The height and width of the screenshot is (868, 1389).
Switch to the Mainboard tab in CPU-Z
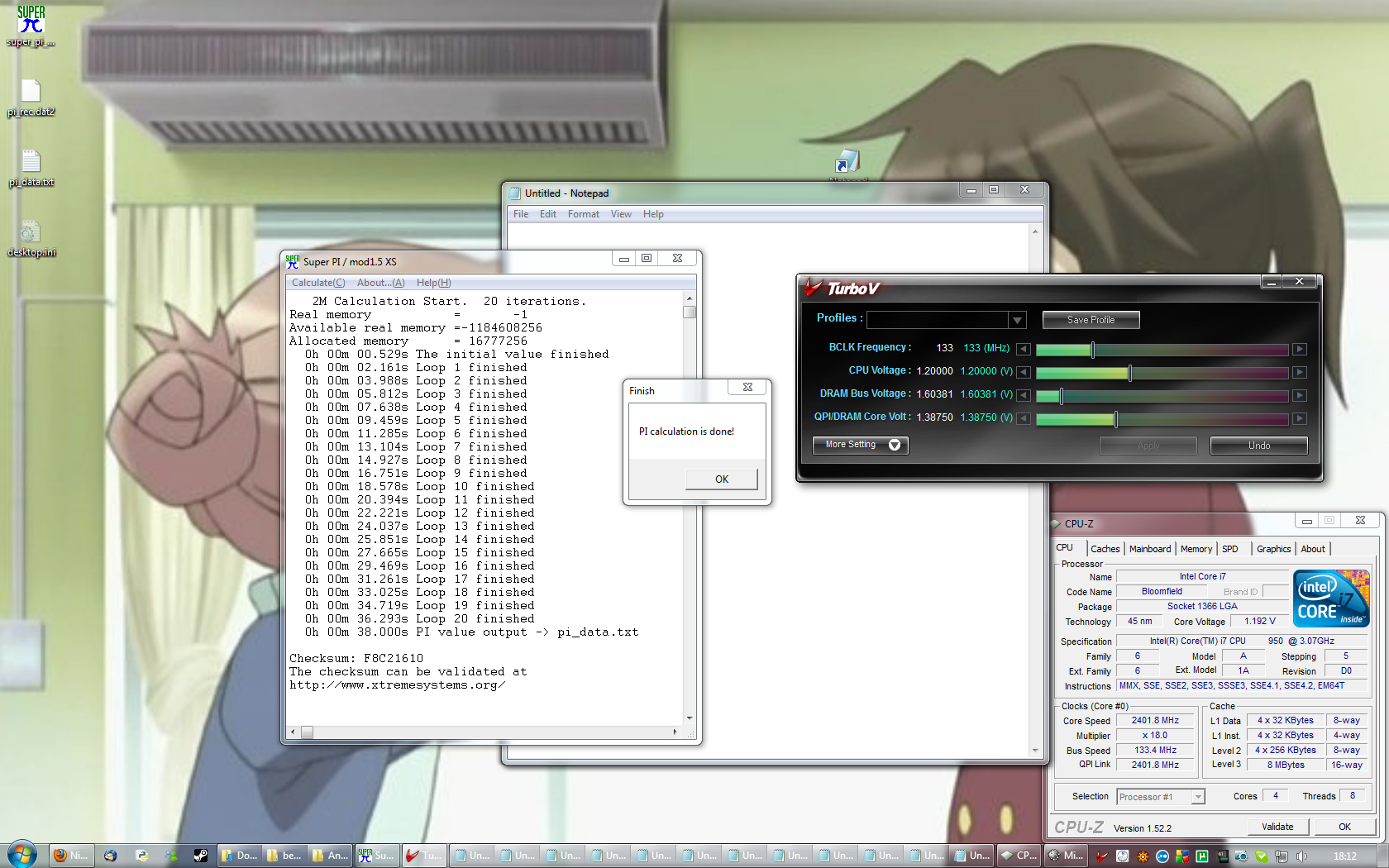[x=1150, y=549]
